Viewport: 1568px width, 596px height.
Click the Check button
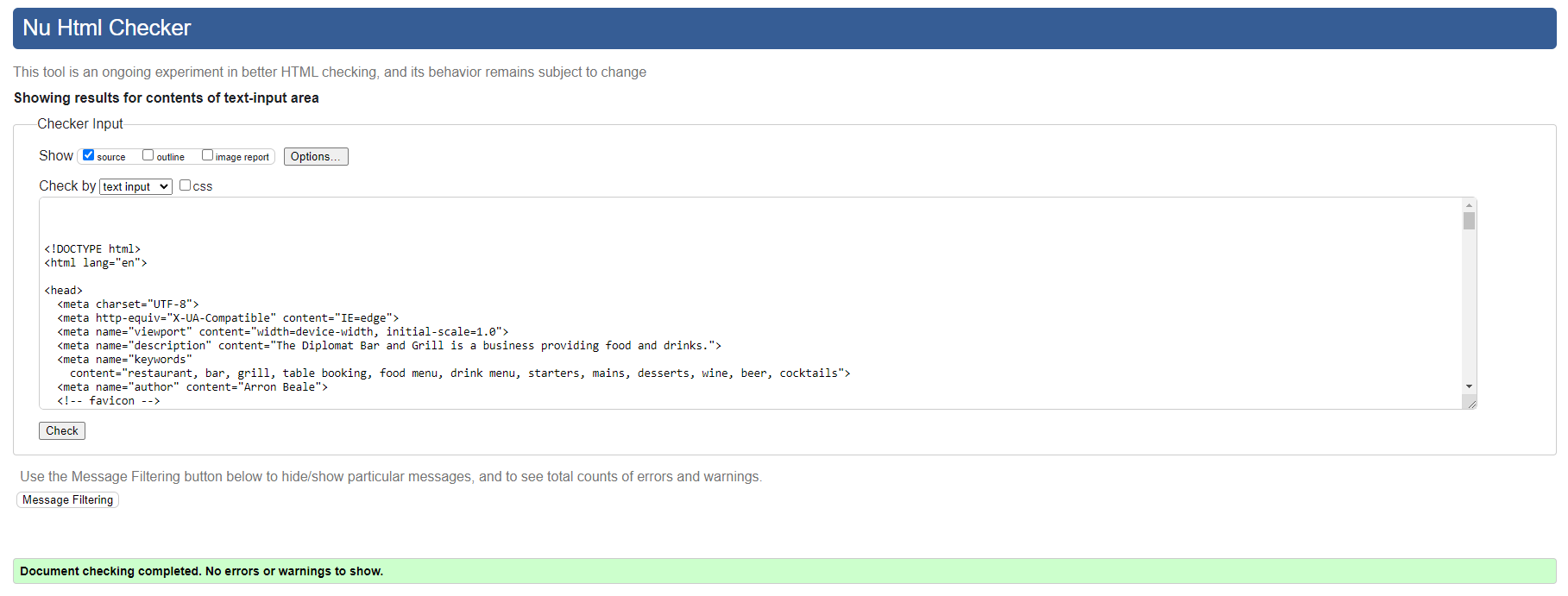[62, 430]
